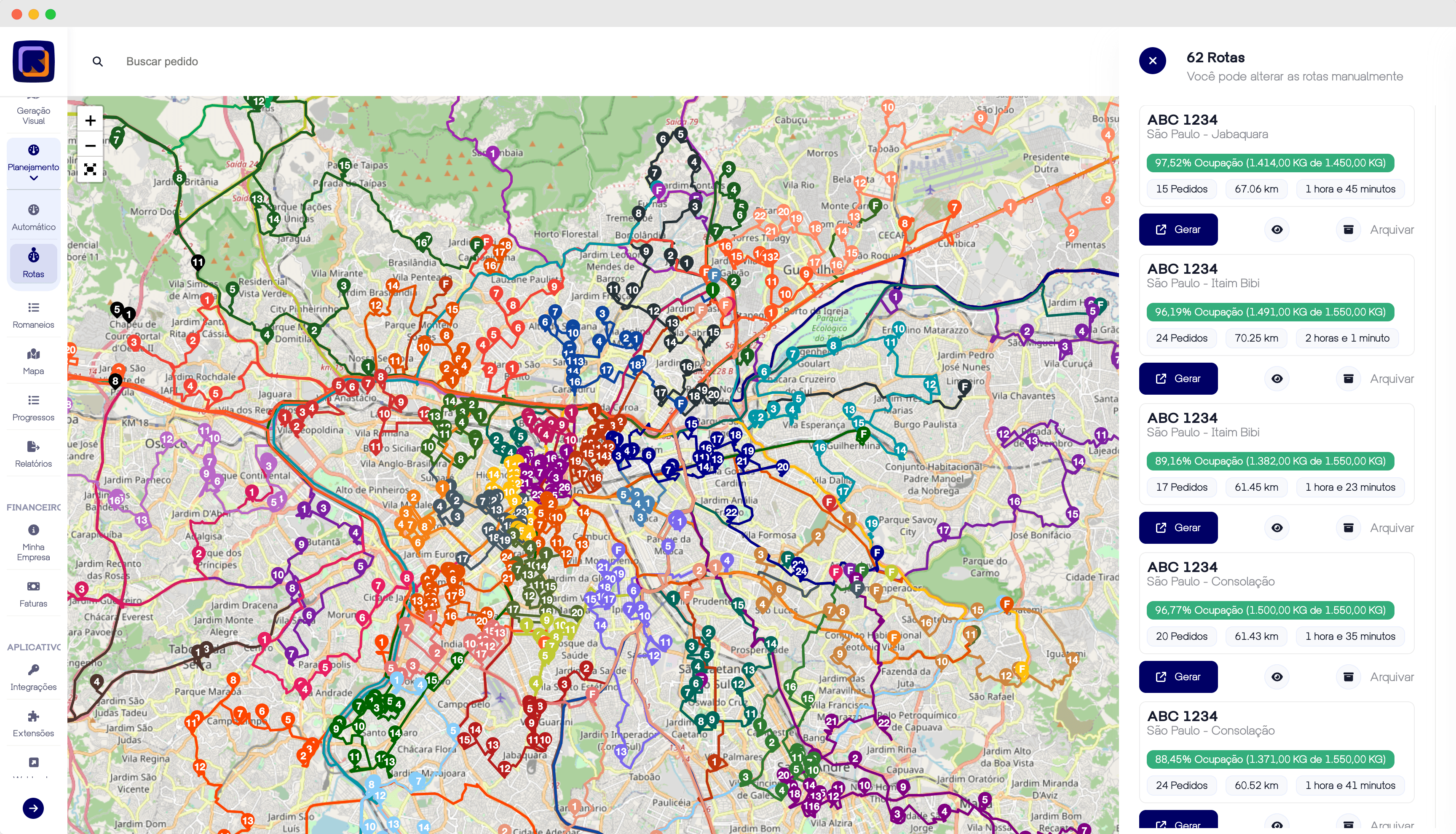1456x834 pixels.
Task: Expand sidebar with arrow button
Action: [33, 807]
